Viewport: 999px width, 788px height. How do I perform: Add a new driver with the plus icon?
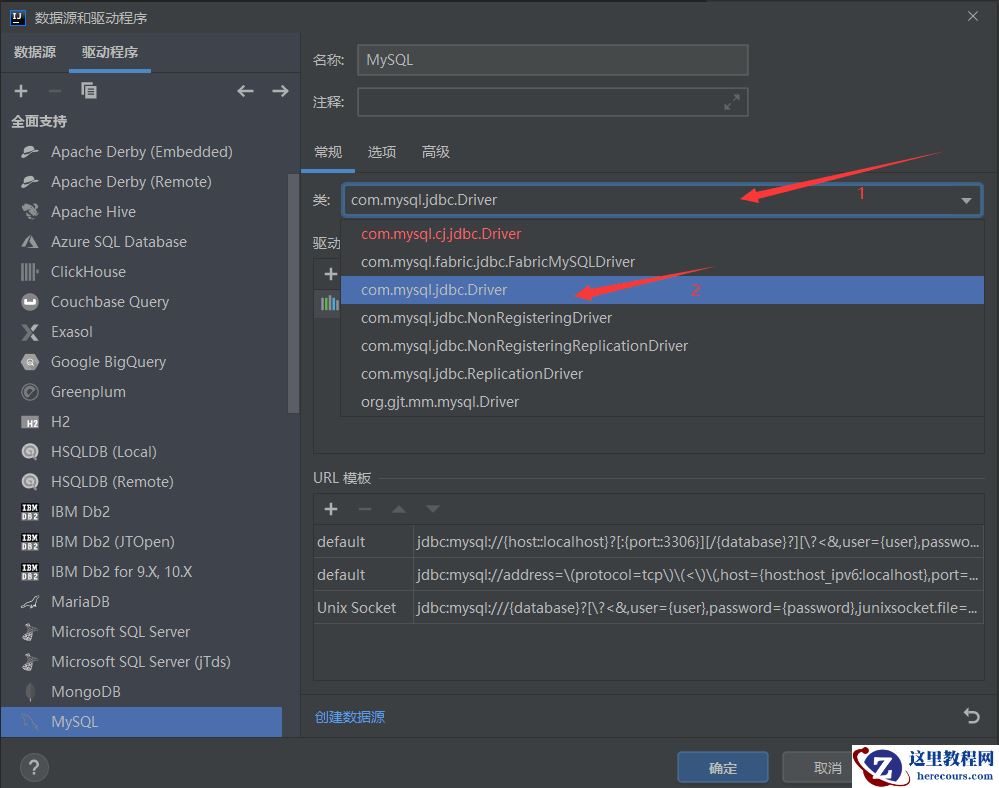[21, 90]
